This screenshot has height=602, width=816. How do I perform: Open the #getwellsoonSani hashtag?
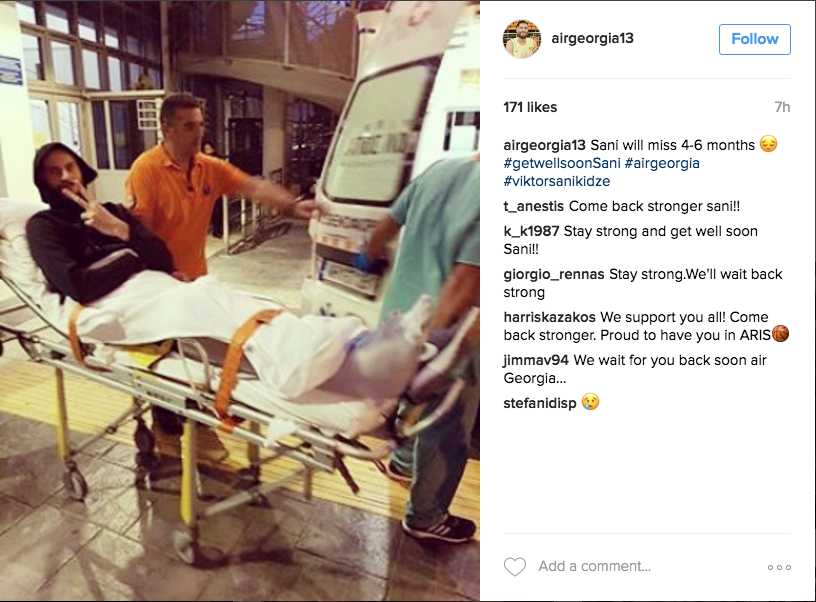coord(562,163)
